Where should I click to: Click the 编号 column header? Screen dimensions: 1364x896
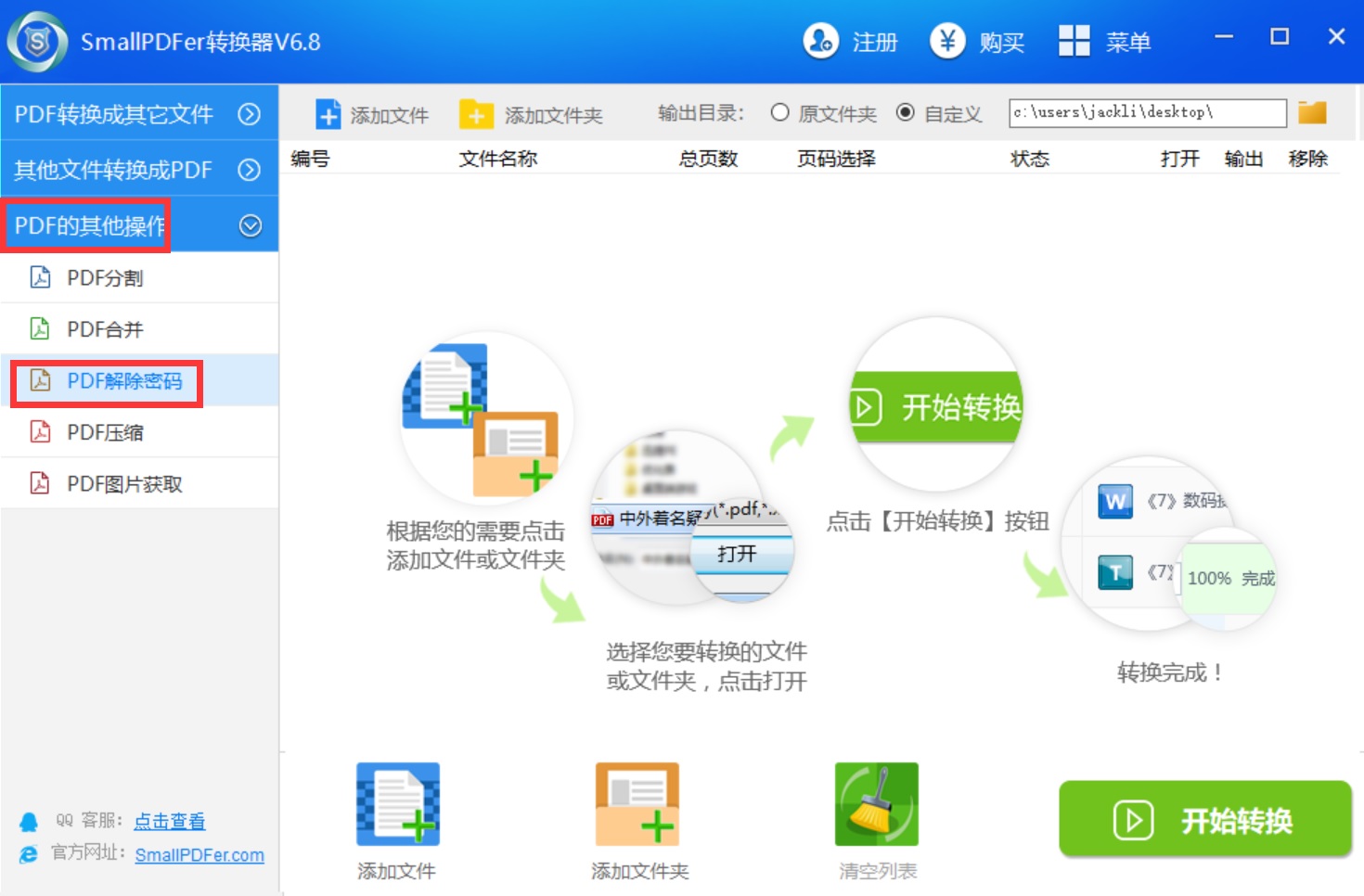tap(310, 159)
